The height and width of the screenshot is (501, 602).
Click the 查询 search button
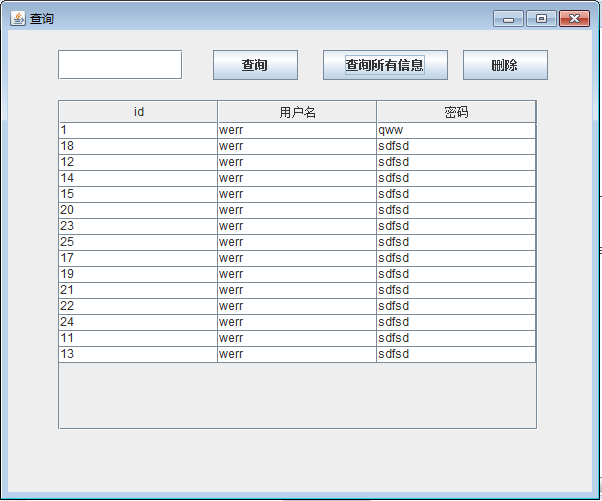point(255,65)
